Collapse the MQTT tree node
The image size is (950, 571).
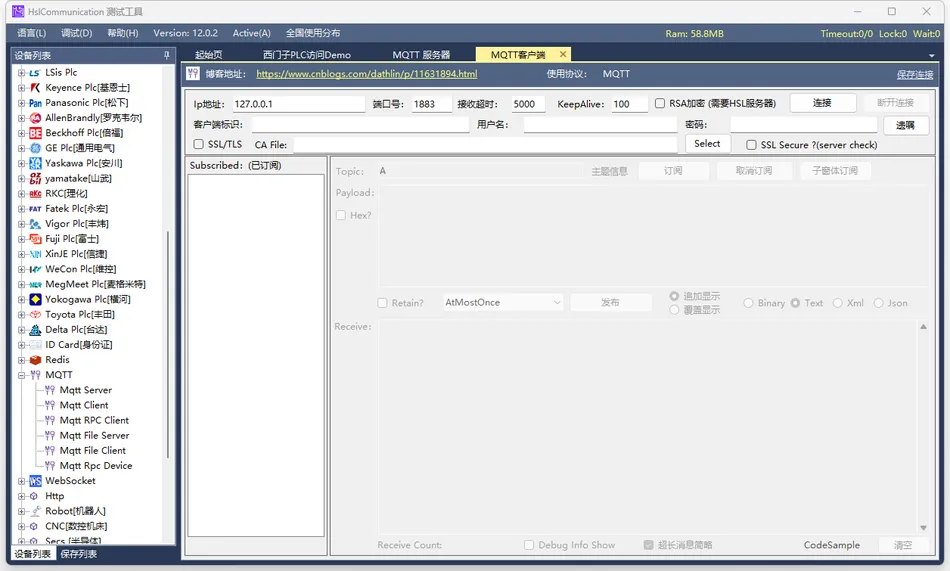(x=21, y=375)
